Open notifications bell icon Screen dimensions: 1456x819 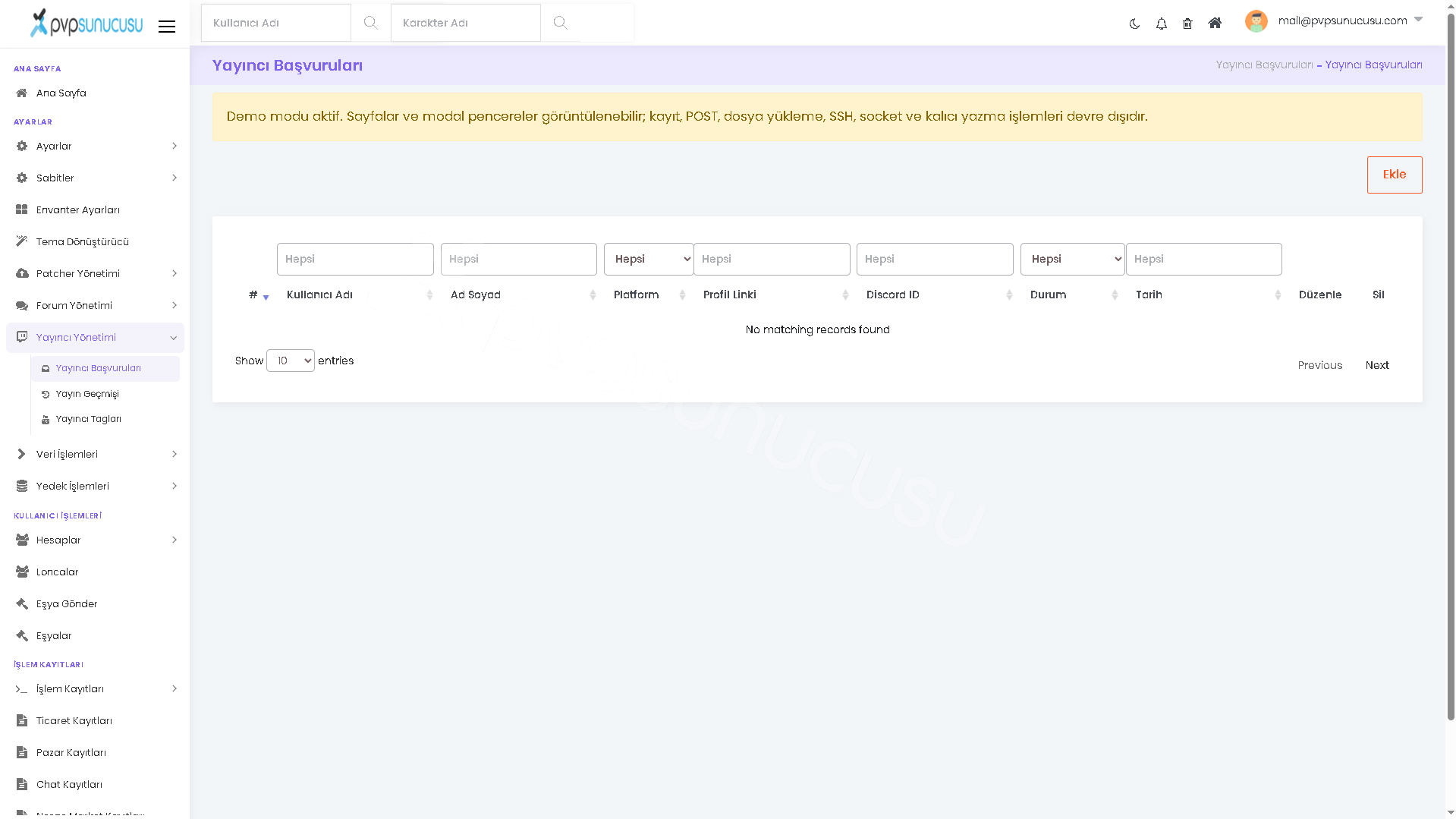1161,24
